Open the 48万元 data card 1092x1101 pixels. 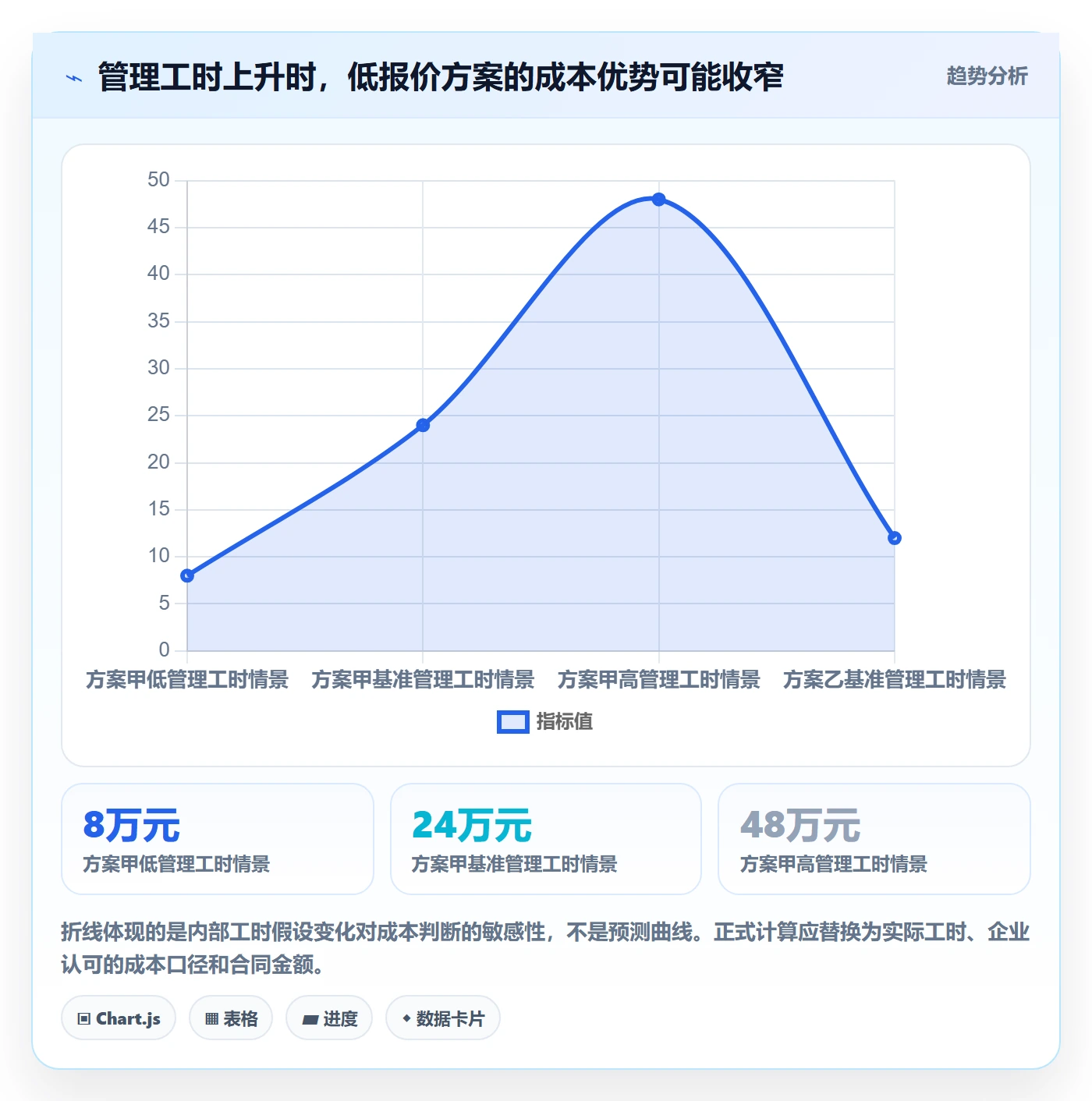pos(874,839)
